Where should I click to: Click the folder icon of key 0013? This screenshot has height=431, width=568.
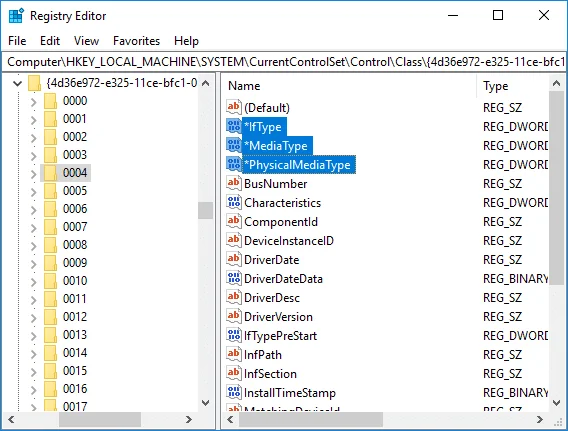(x=50, y=335)
